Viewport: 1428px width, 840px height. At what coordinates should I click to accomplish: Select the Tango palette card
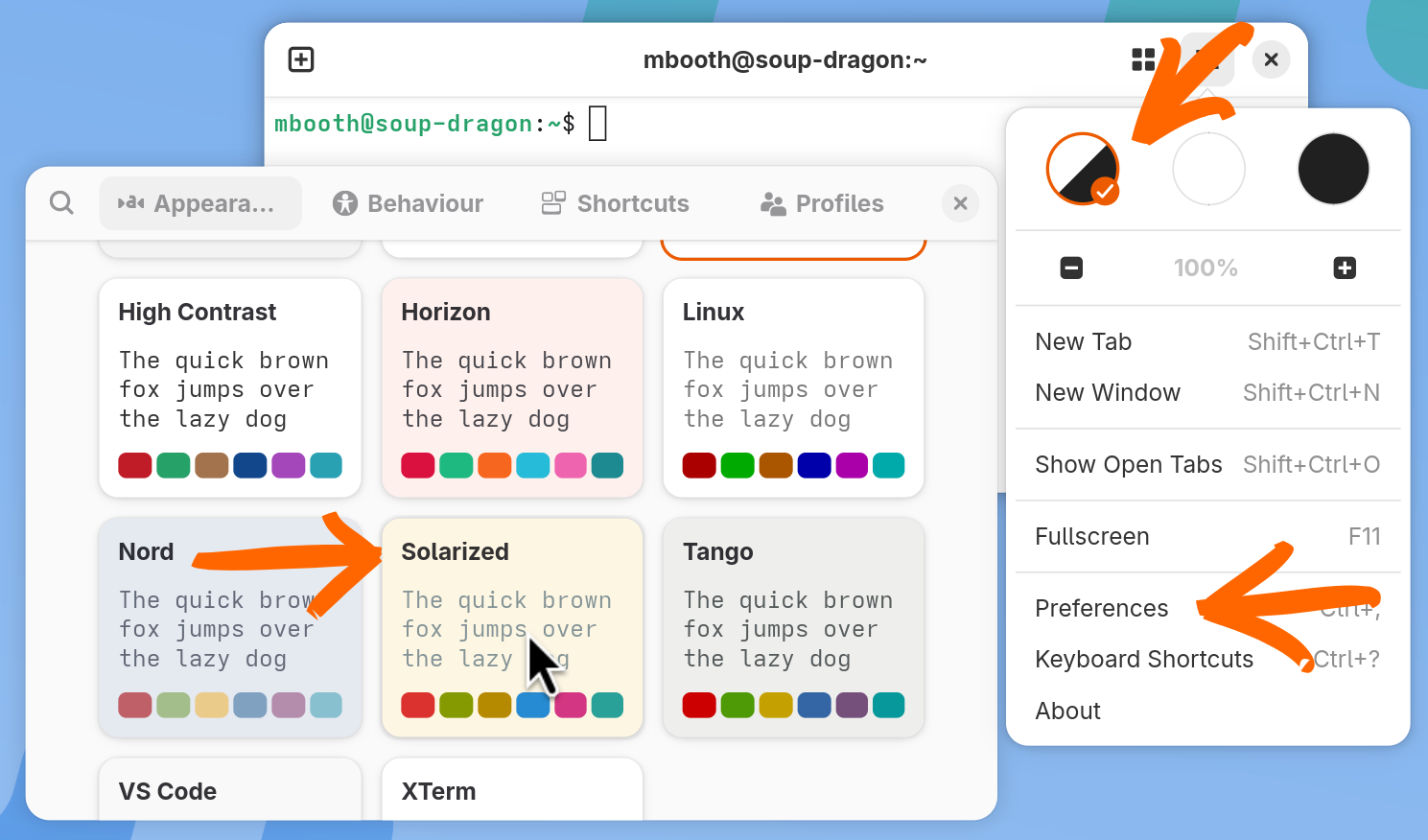[793, 627]
